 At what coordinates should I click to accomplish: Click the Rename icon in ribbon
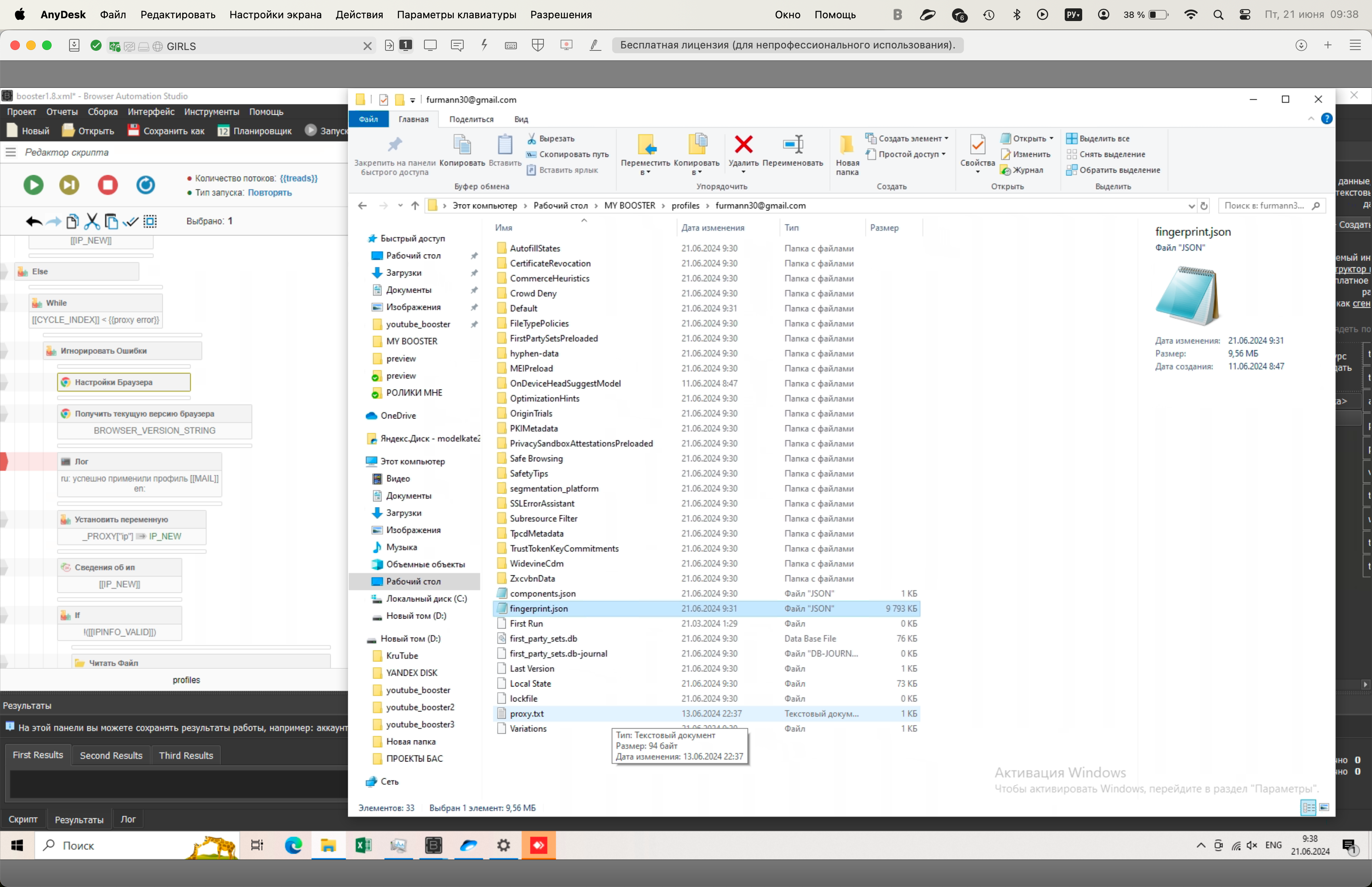coord(793,145)
